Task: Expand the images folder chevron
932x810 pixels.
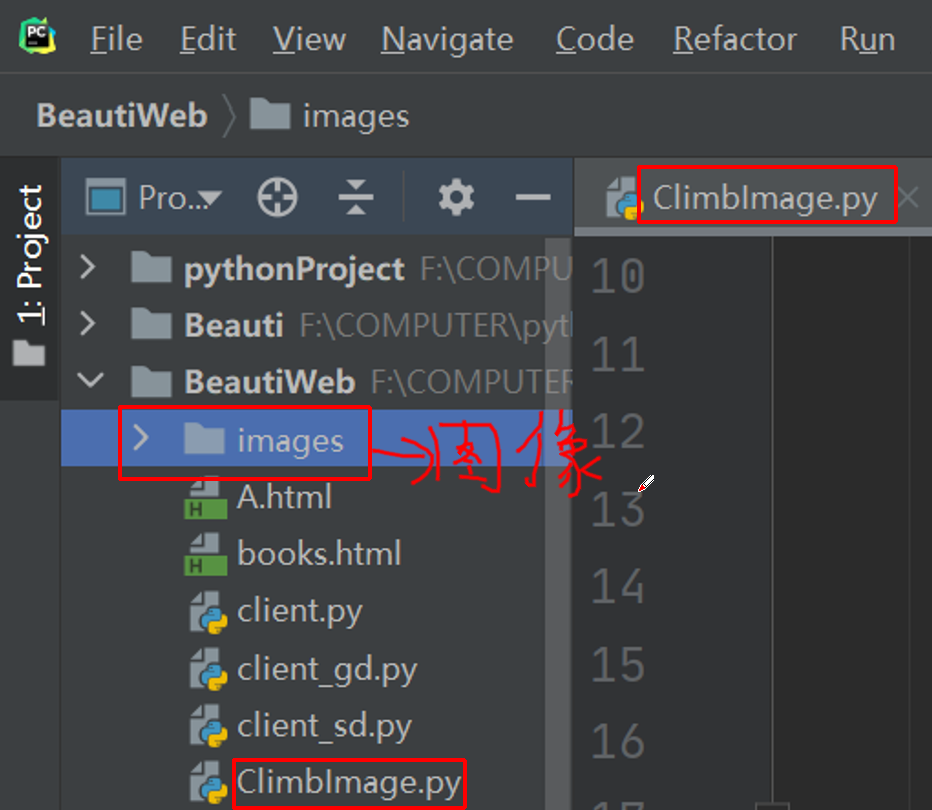Action: [142, 439]
